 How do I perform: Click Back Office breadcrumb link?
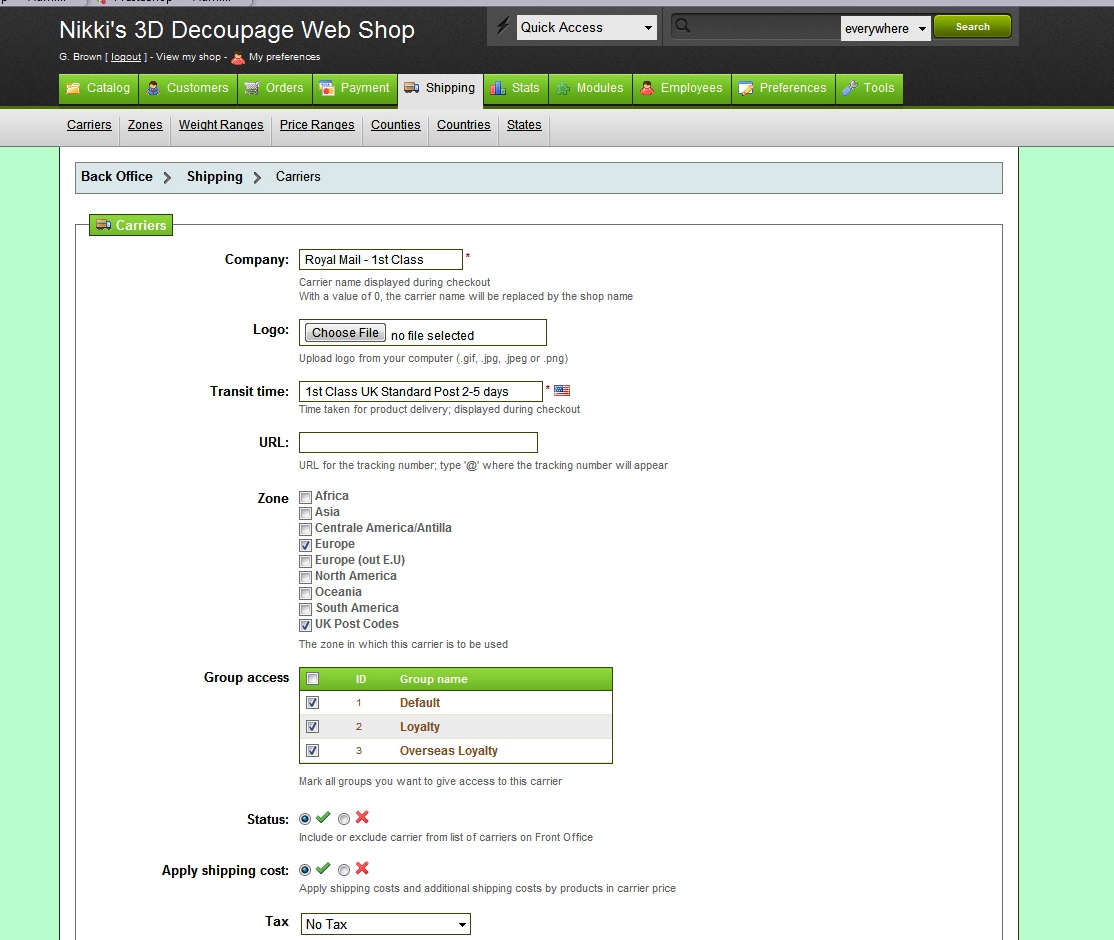point(117,176)
